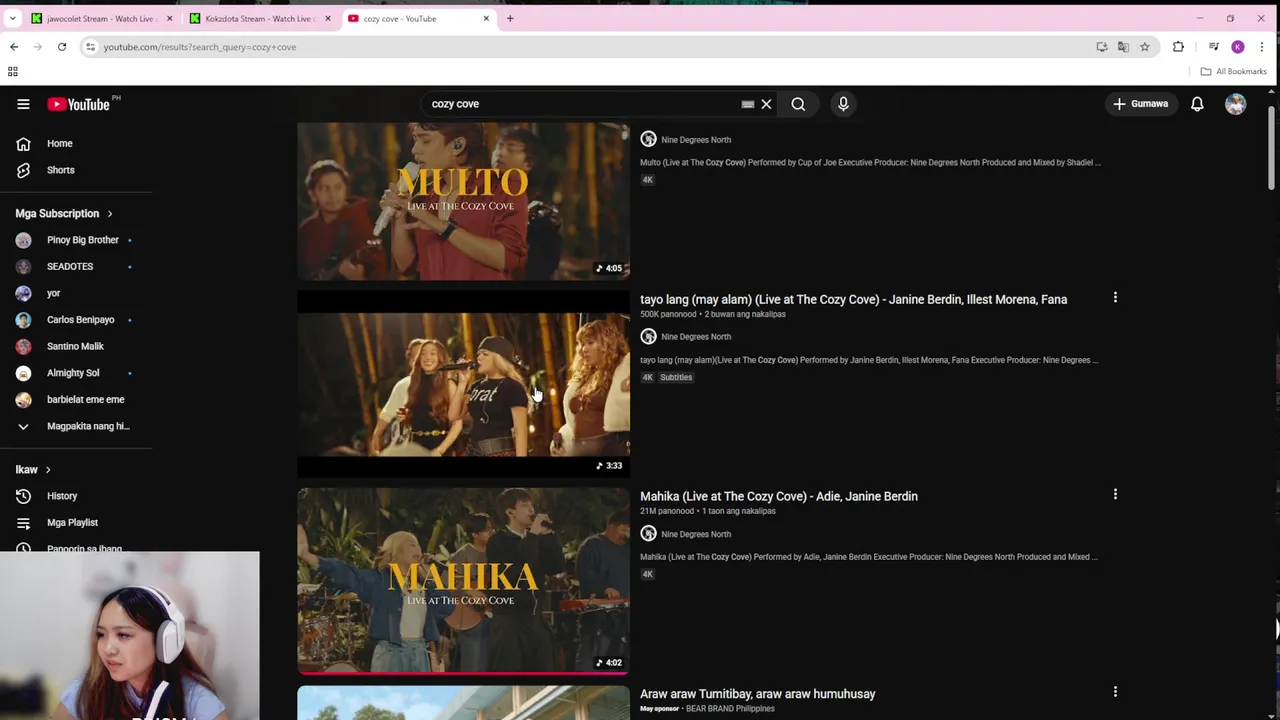The image size is (1280, 720).
Task: Start voice search with microphone icon
Action: tap(843, 104)
